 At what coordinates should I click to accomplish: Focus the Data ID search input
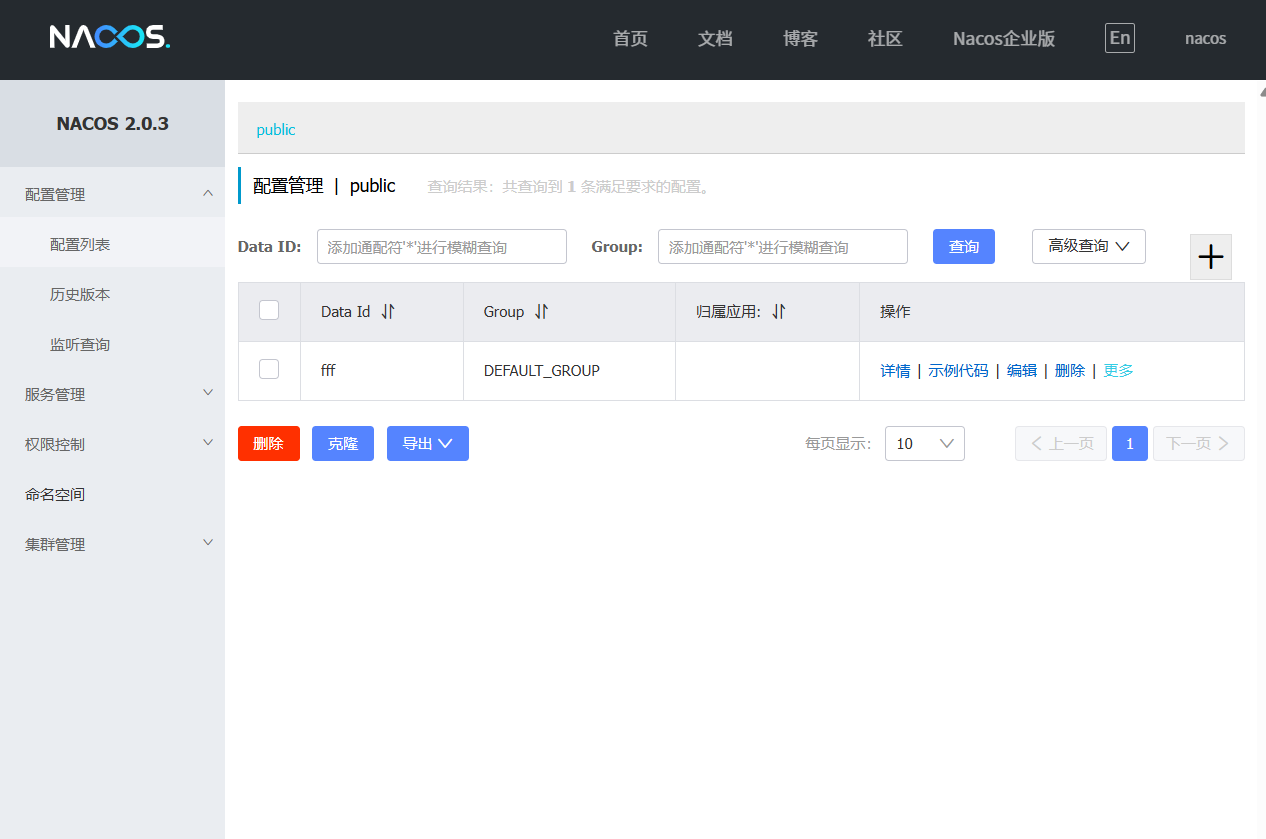pos(442,246)
